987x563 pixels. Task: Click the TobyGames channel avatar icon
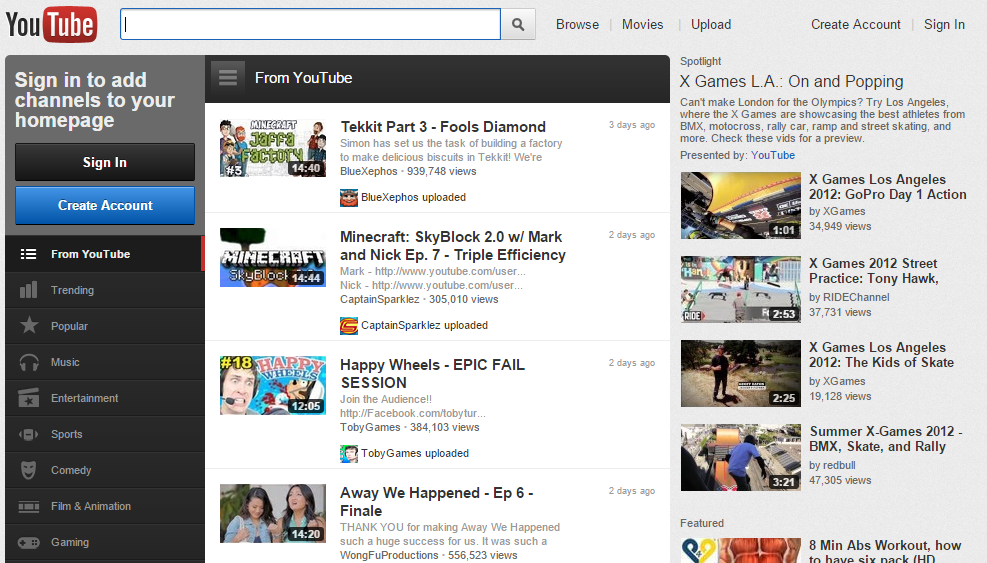click(349, 453)
